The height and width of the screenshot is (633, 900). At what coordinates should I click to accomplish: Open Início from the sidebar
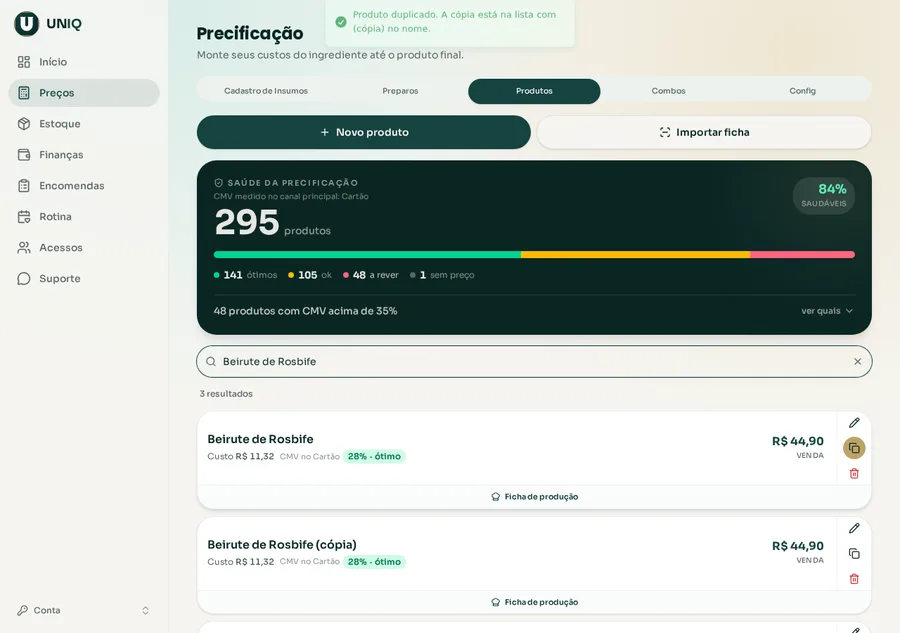pos(84,62)
